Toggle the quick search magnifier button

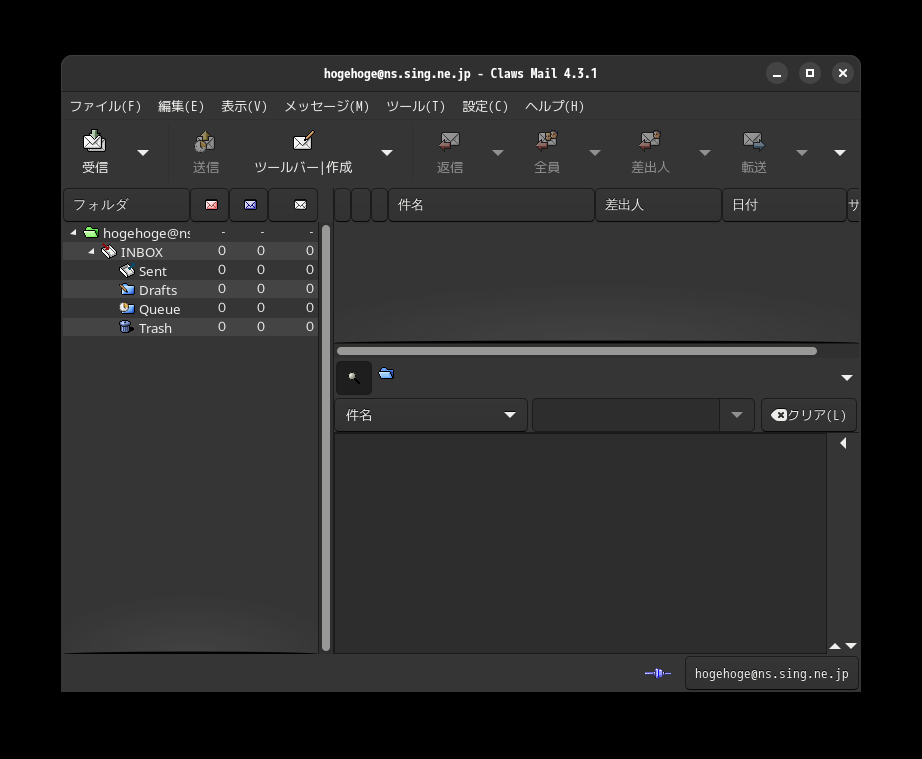[353, 378]
